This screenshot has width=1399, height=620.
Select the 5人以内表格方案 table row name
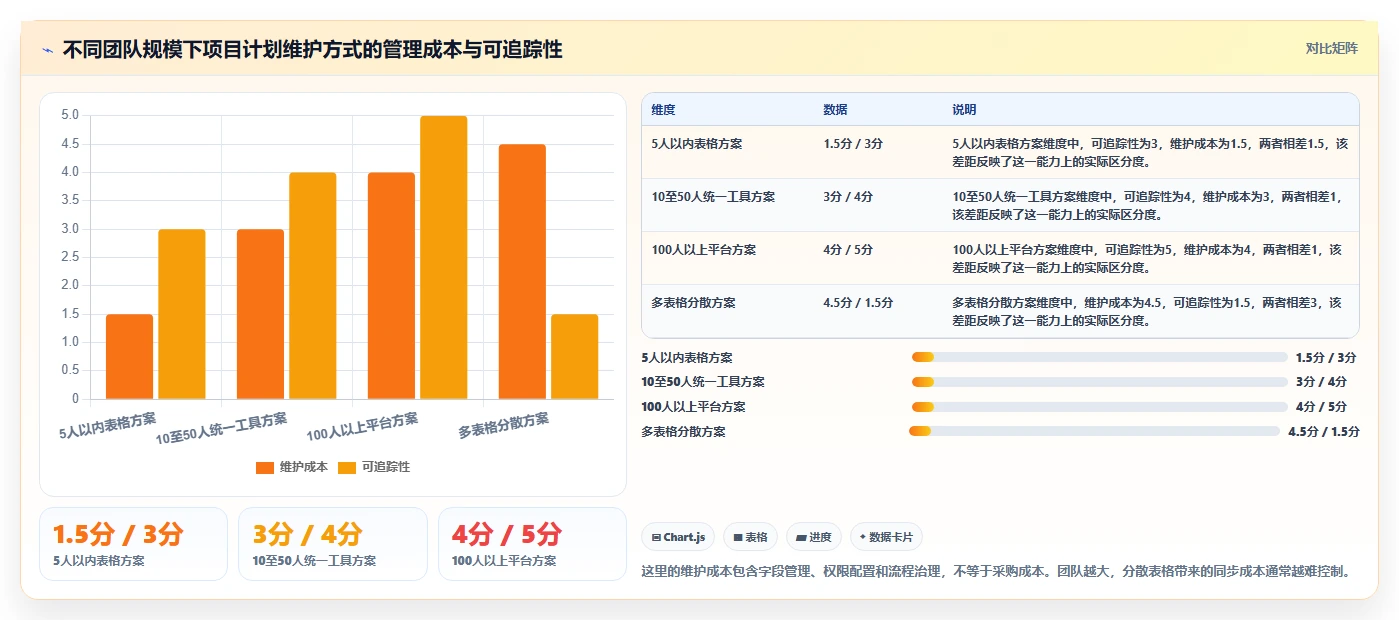point(697,144)
